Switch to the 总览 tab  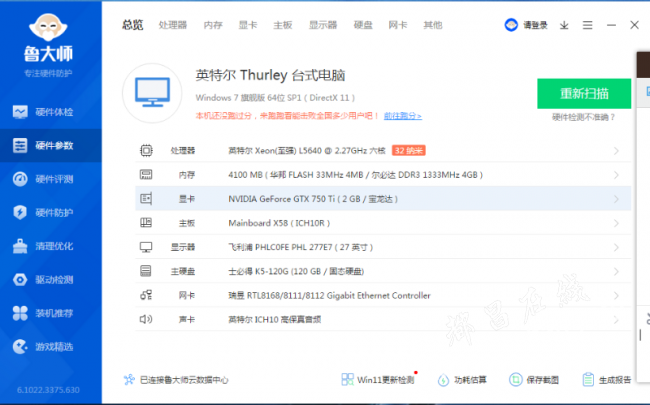click(133, 25)
